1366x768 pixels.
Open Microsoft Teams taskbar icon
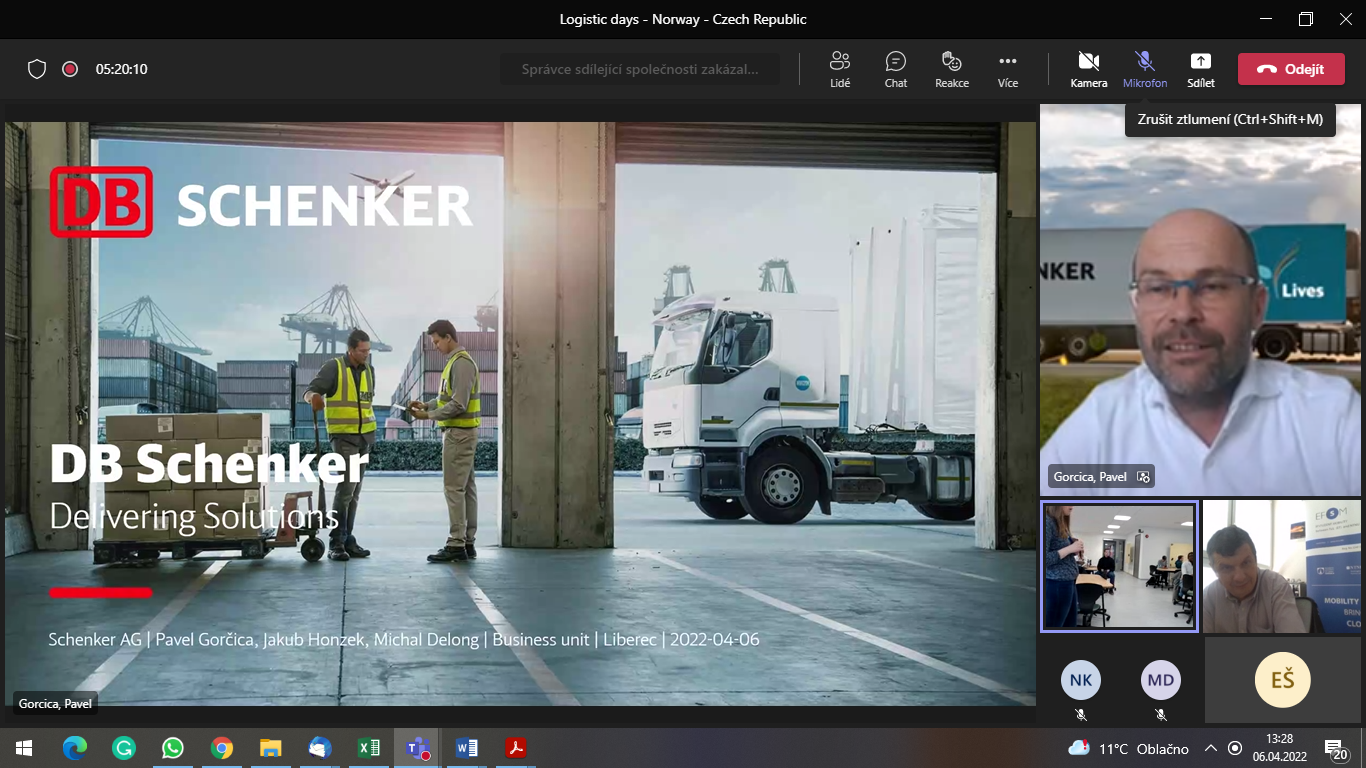pos(418,747)
